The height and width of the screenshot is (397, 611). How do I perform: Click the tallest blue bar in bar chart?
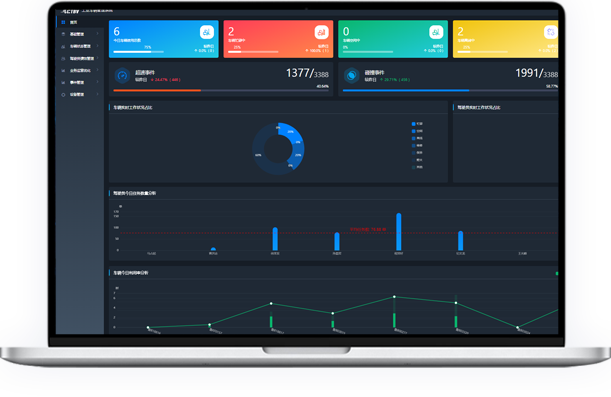pyautogui.click(x=399, y=232)
